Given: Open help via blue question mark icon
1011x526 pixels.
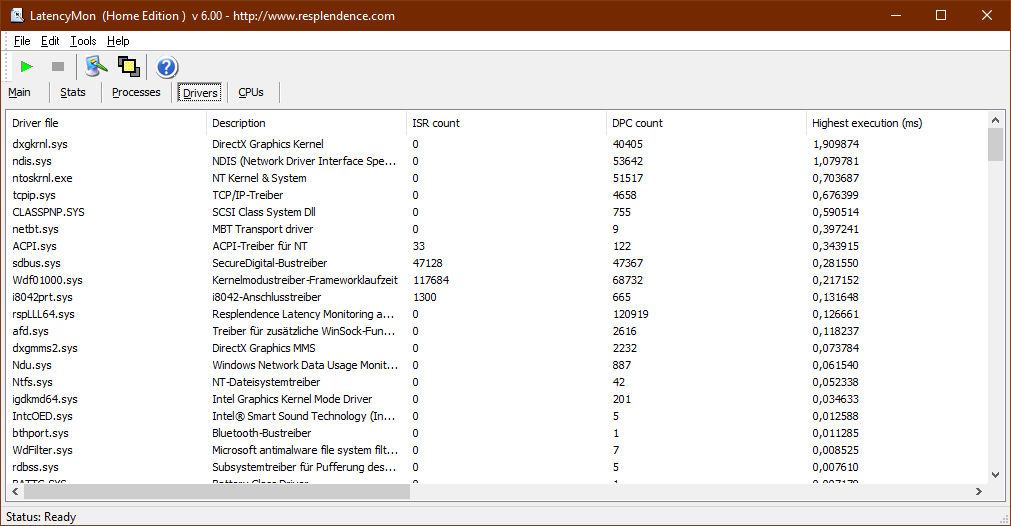Looking at the screenshot, I should 166,67.
